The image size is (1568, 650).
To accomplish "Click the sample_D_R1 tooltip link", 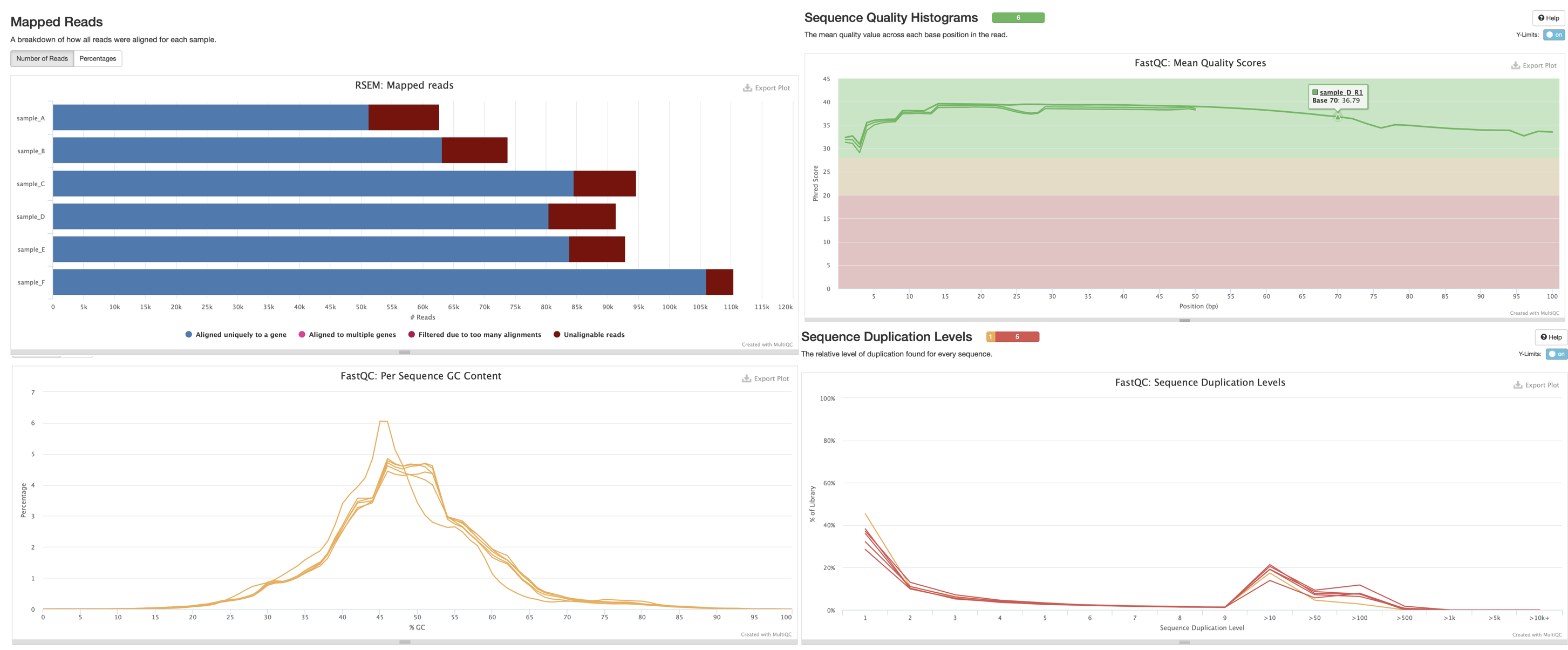I will [1341, 93].
